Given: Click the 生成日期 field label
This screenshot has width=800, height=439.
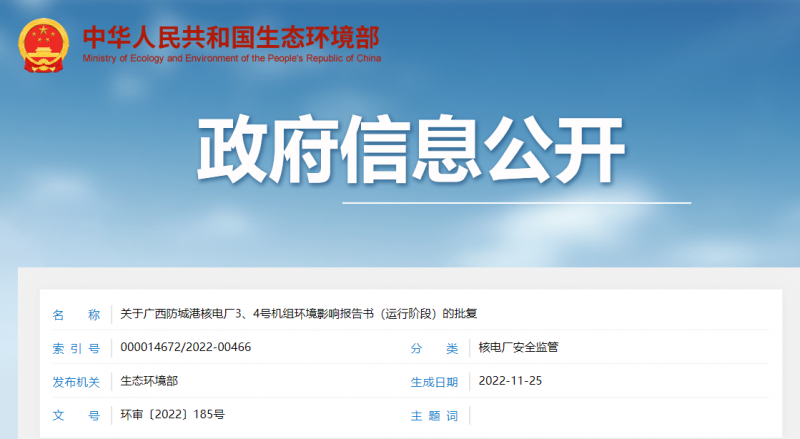Looking at the screenshot, I should tap(434, 381).
